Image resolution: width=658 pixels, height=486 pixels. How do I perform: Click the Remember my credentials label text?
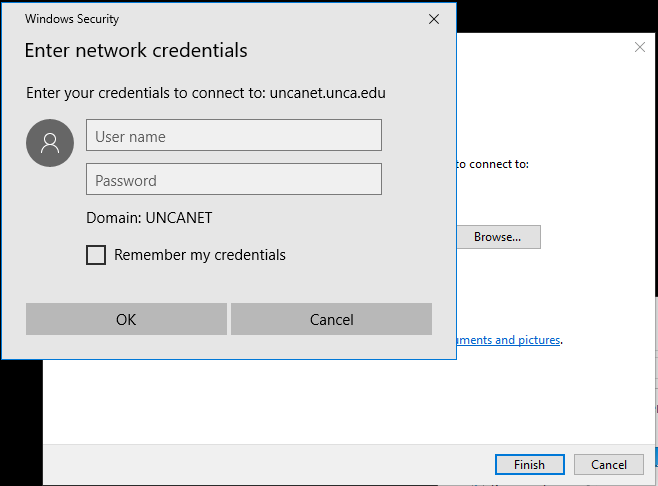click(200, 255)
